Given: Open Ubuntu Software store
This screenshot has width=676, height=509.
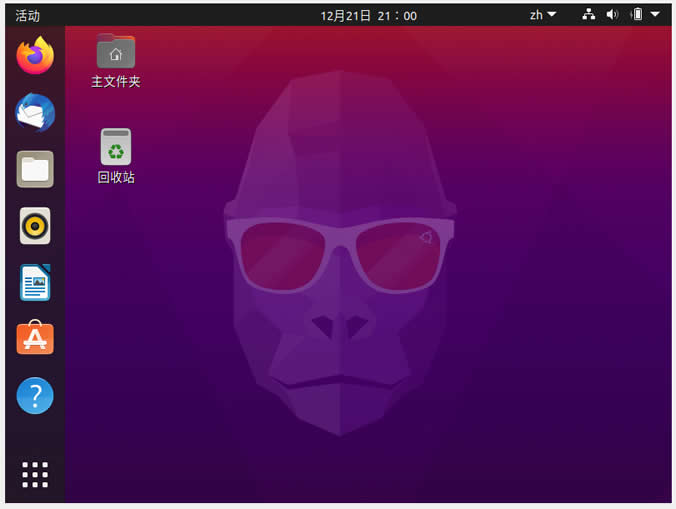Looking at the screenshot, I should [x=35, y=338].
